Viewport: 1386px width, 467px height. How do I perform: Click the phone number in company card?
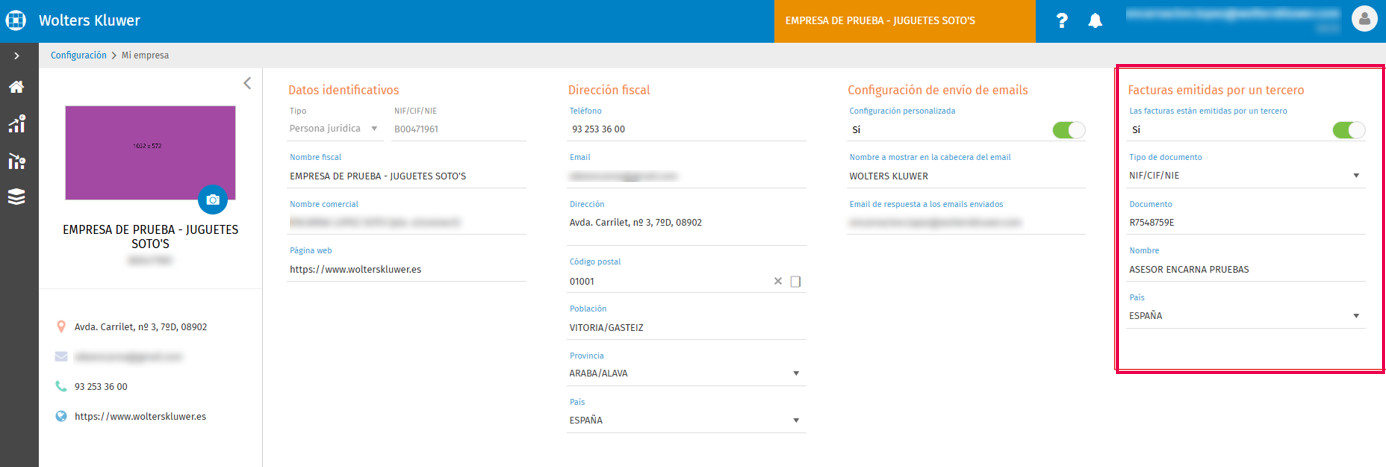click(x=101, y=386)
